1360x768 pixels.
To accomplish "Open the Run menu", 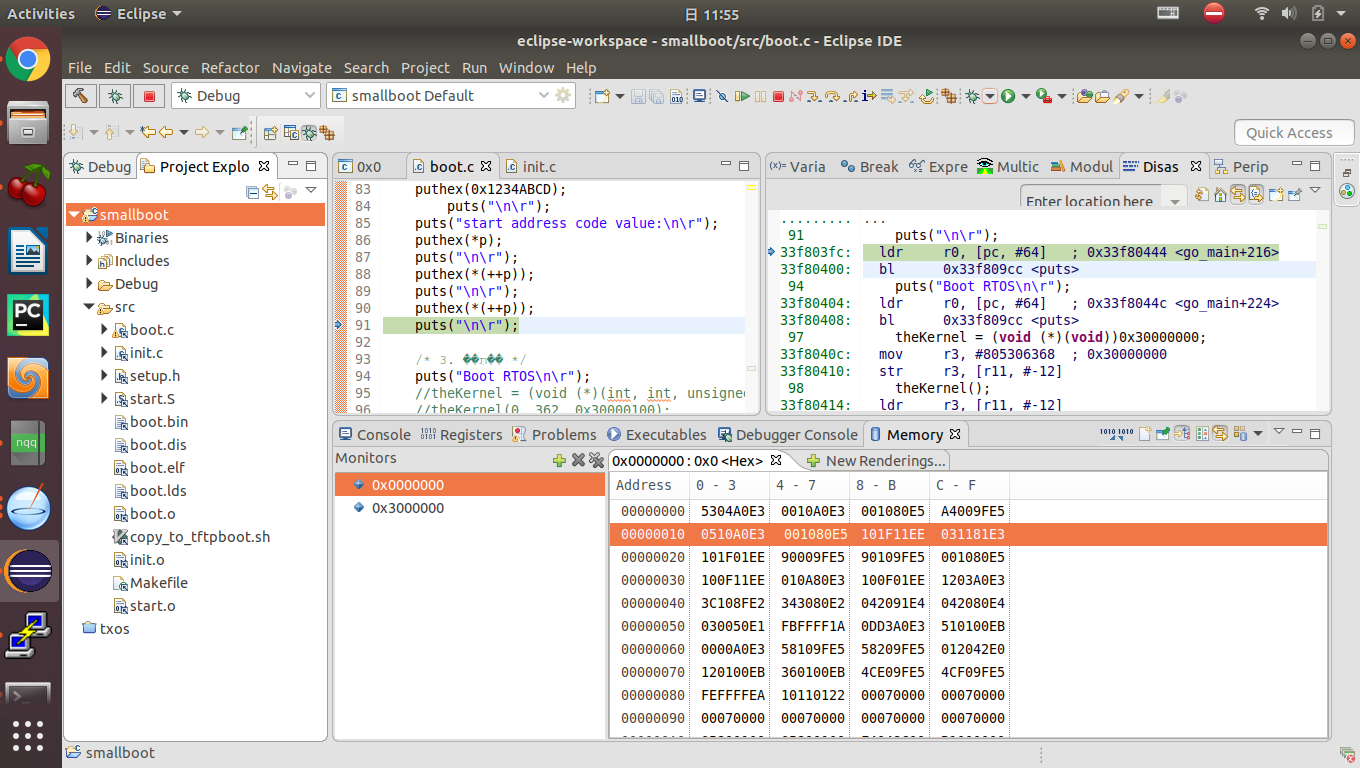I will [x=473, y=67].
